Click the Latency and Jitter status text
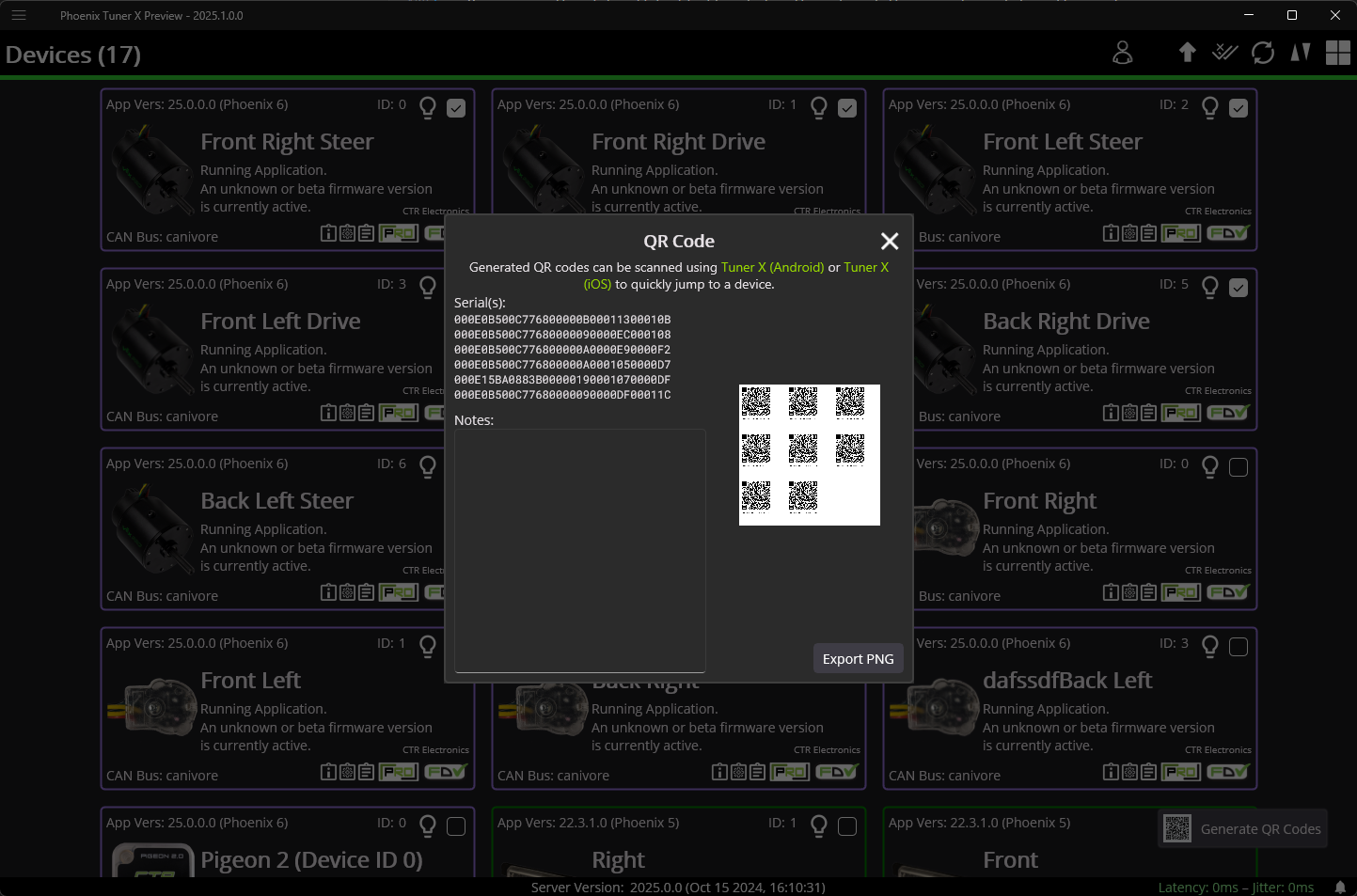Image resolution: width=1357 pixels, height=896 pixels. 1236,888
